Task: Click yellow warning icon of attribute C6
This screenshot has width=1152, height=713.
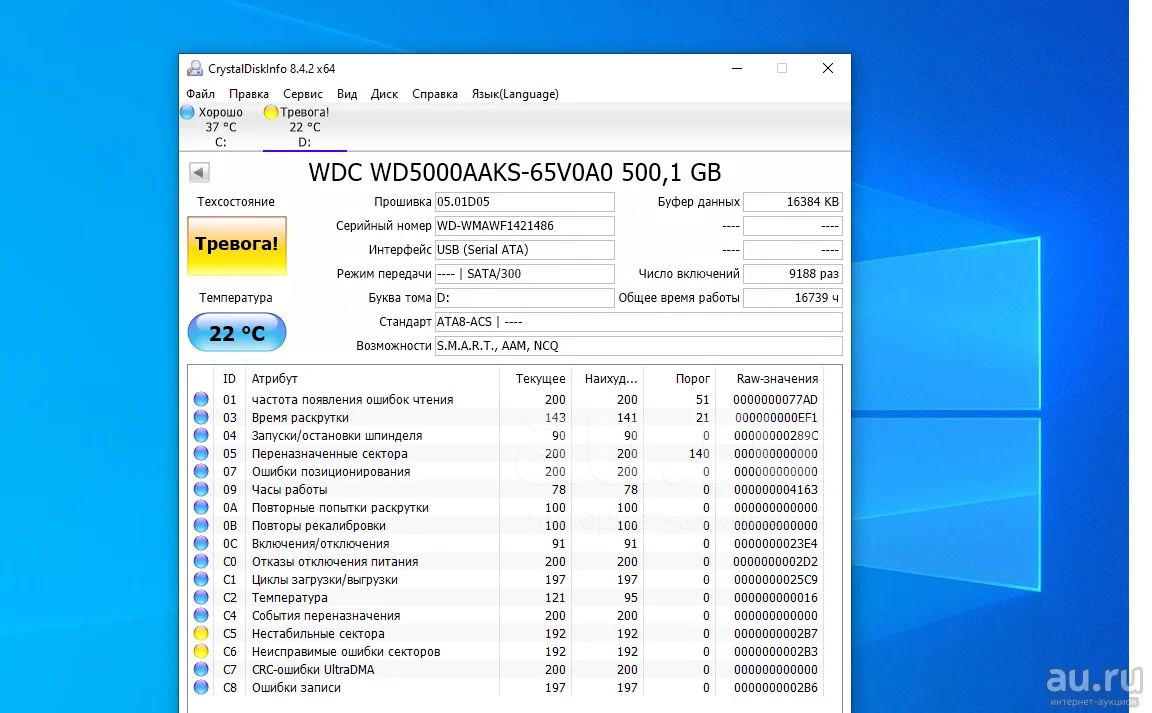Action: pyautogui.click(x=201, y=651)
